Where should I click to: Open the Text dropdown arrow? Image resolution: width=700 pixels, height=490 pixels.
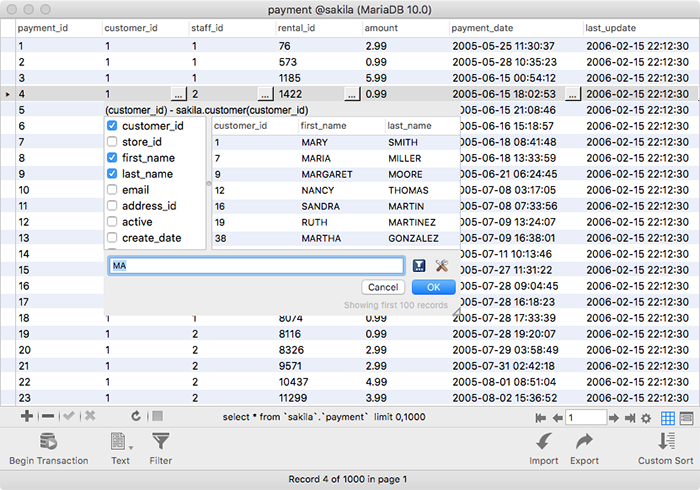pos(131,447)
